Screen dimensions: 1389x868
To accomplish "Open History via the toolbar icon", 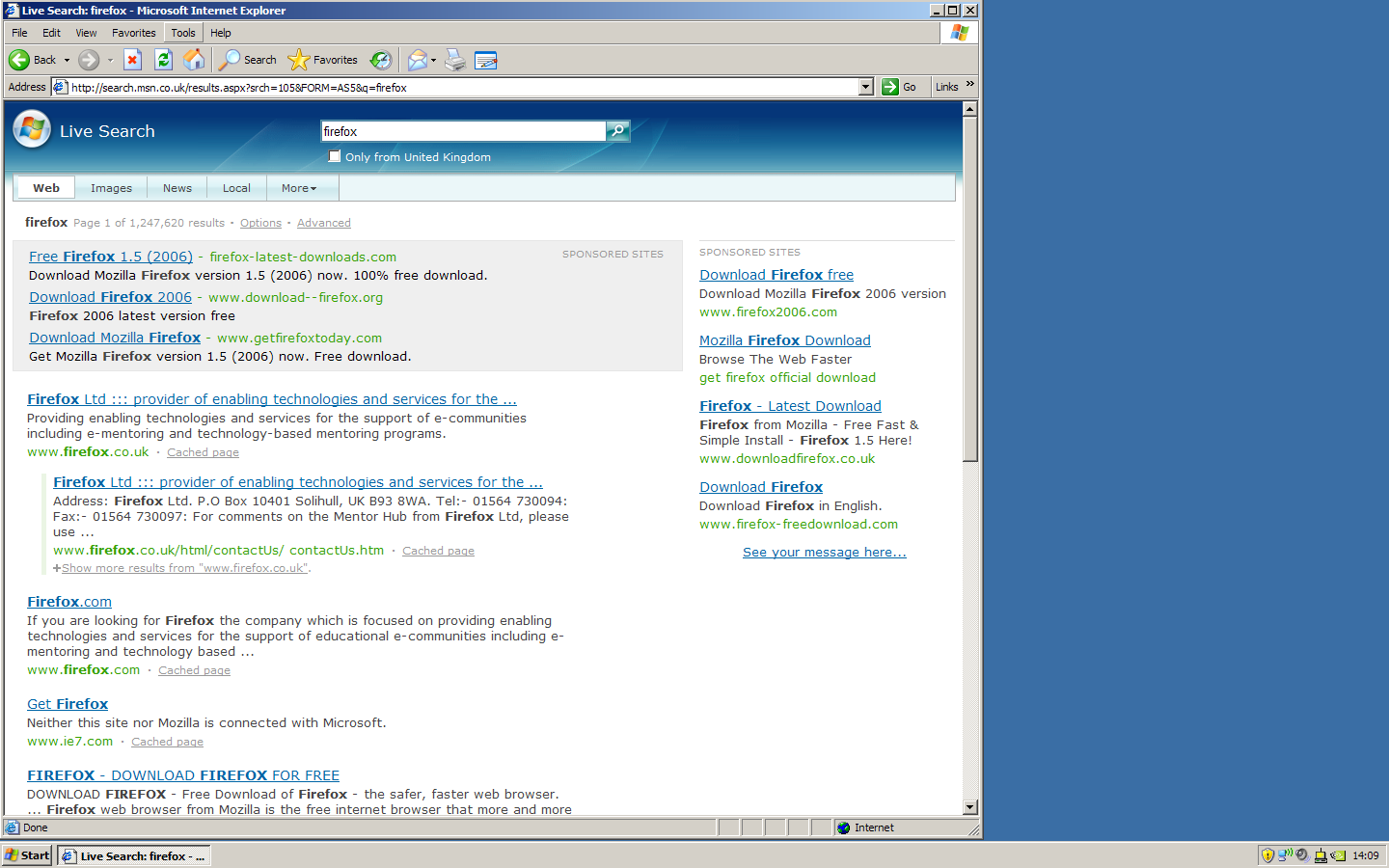I will 381,60.
